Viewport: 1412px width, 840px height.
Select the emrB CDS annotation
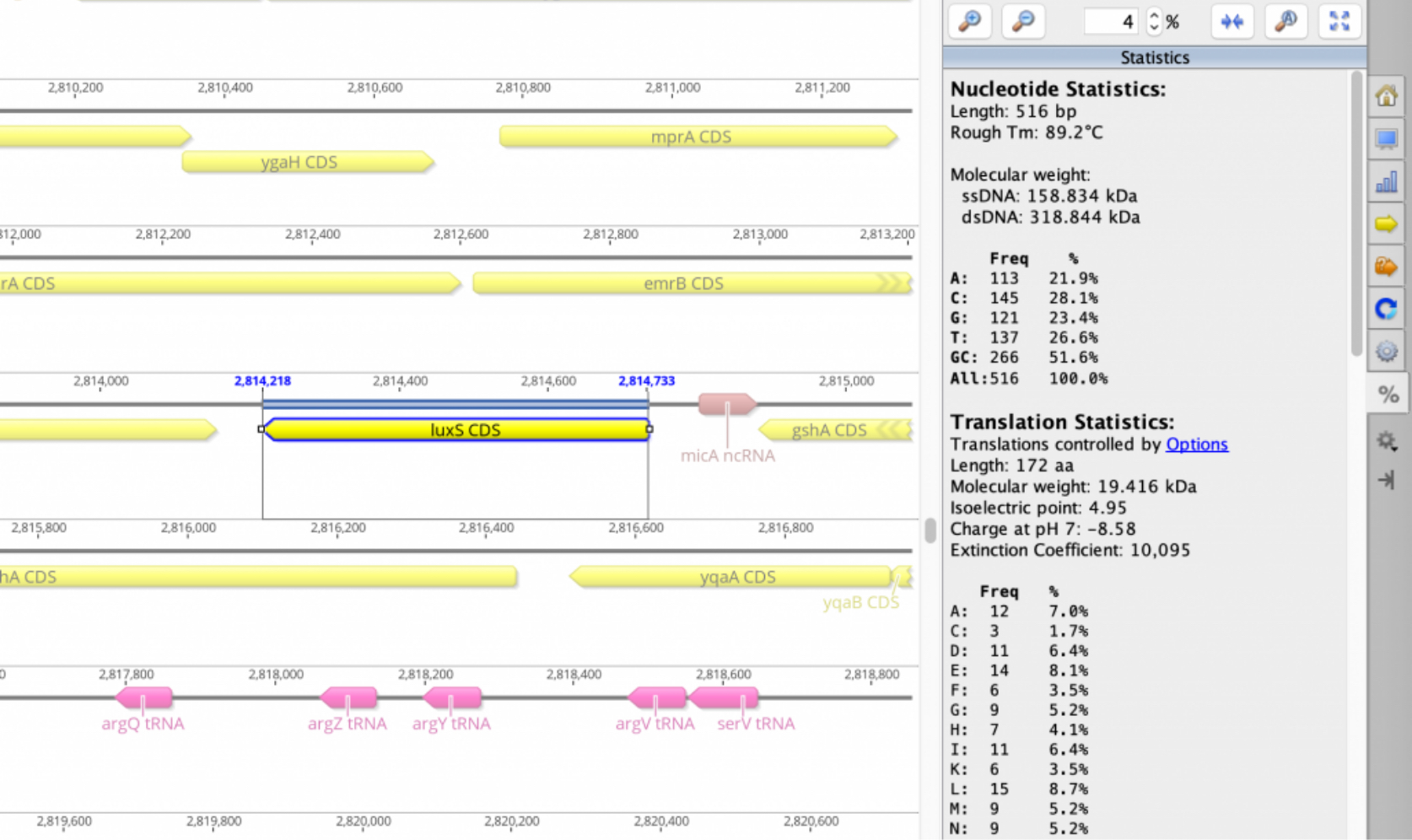pos(692,283)
